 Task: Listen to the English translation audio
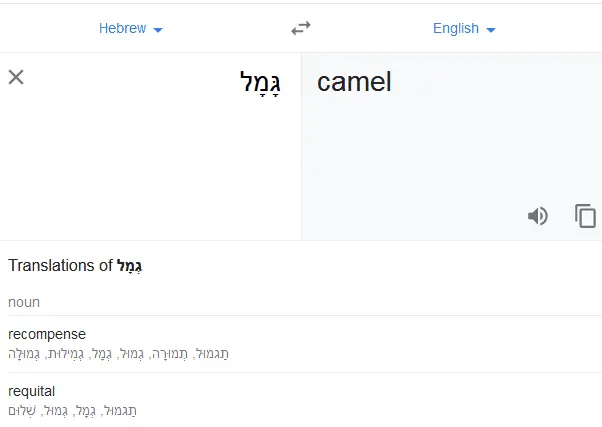538,216
